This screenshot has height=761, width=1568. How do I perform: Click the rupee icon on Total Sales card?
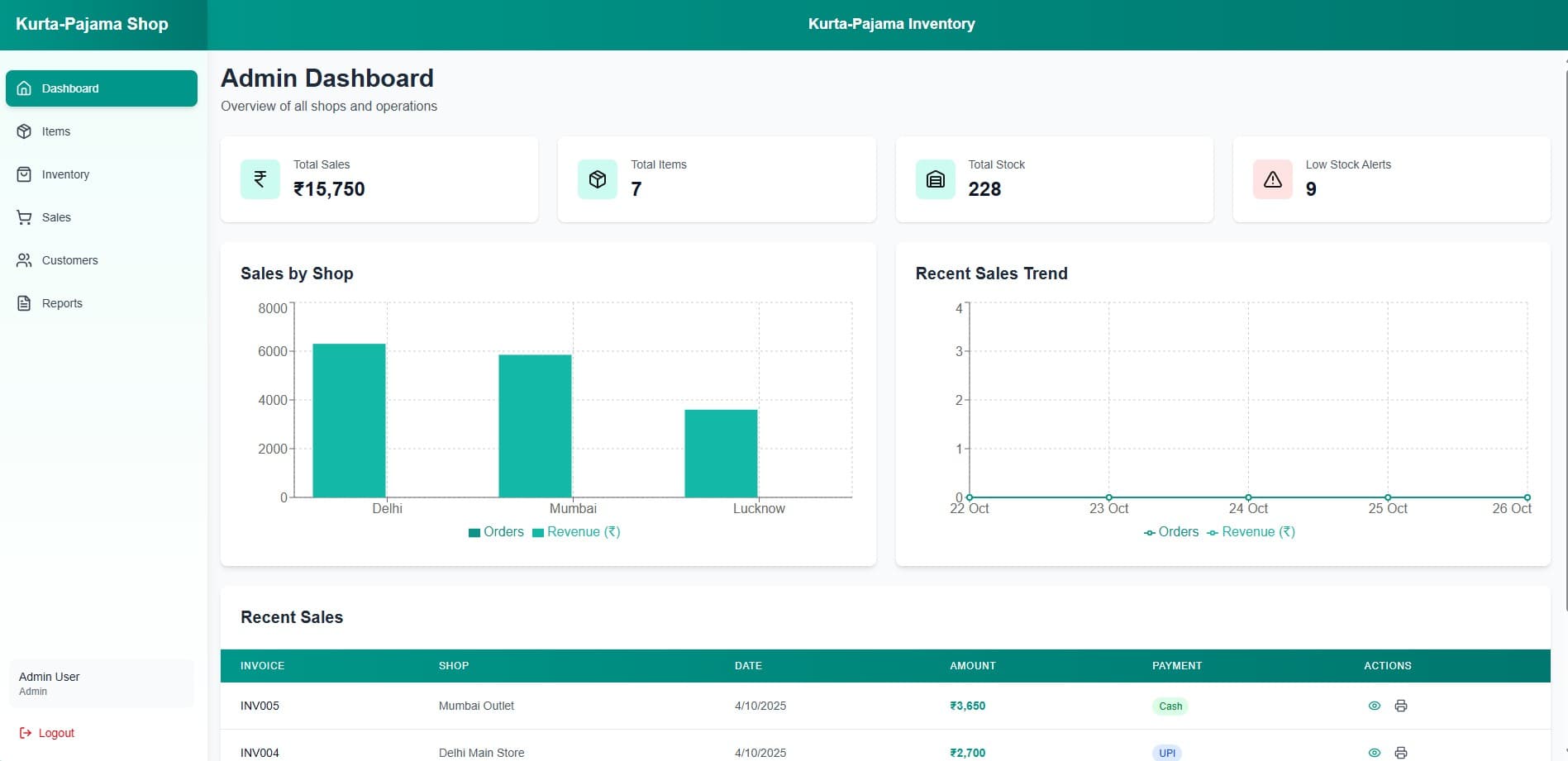260,179
